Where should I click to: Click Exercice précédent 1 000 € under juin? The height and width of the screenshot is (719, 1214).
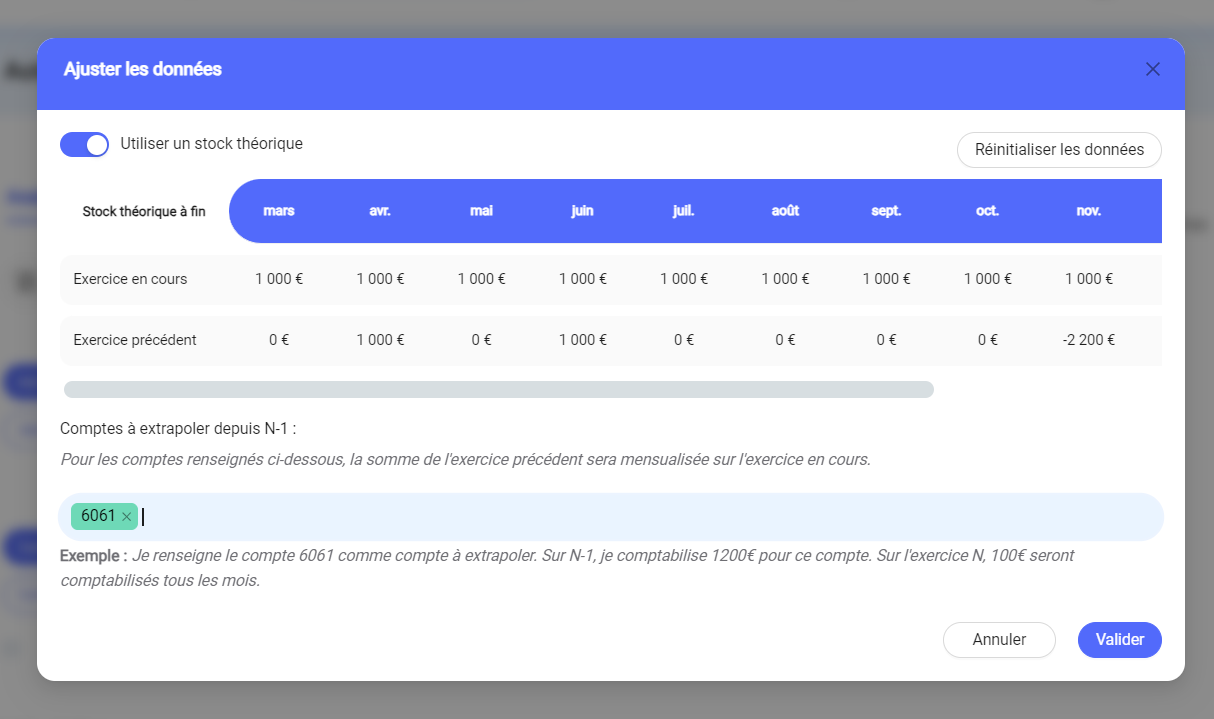point(582,340)
